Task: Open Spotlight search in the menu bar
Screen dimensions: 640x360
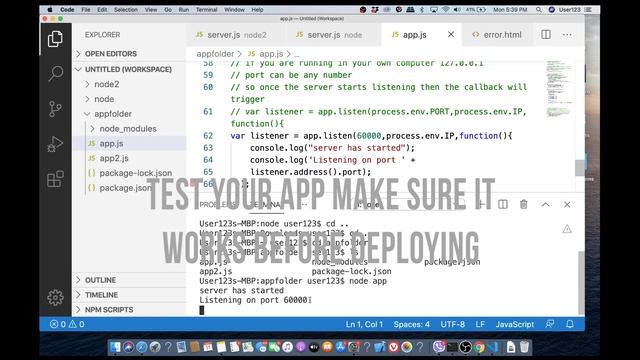Action: [539, 9]
